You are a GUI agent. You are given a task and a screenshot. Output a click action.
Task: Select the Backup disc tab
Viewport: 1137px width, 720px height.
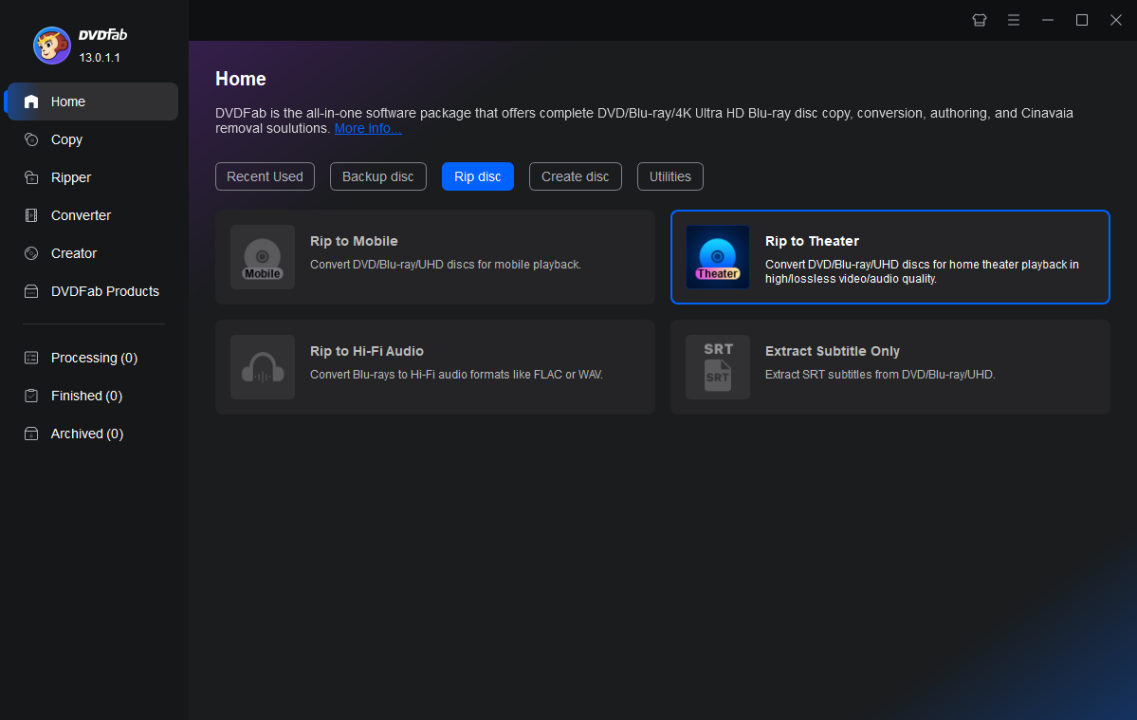pyautogui.click(x=378, y=176)
